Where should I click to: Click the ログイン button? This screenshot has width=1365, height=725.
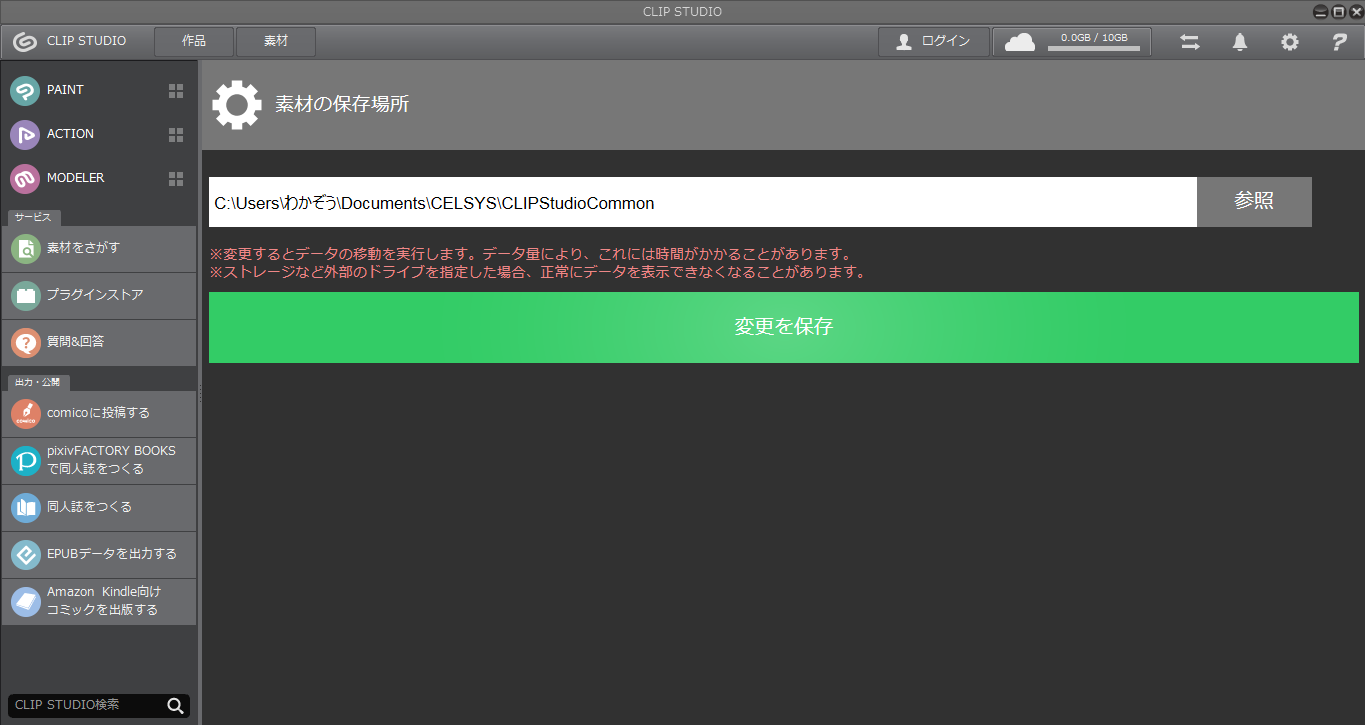(934, 41)
